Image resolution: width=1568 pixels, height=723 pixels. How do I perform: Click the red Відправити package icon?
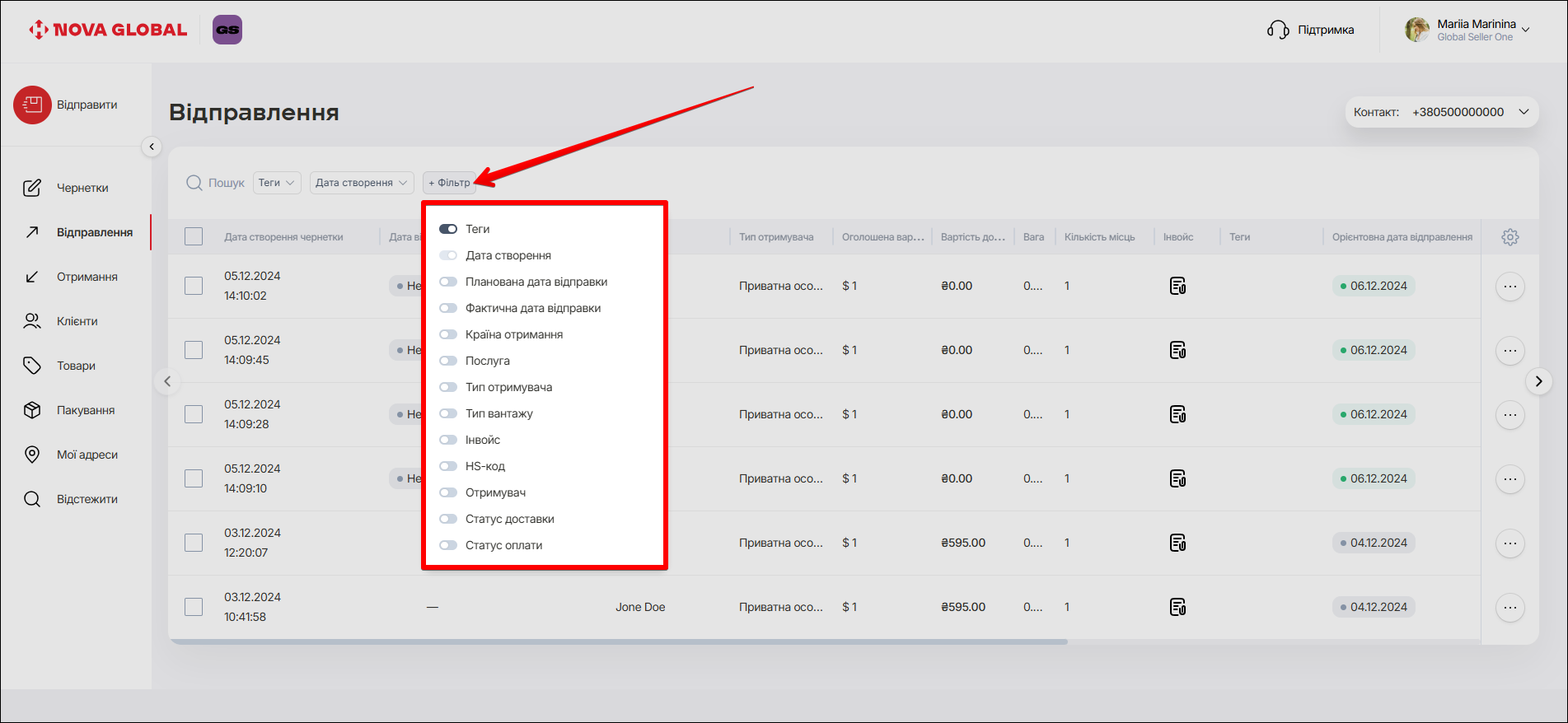pyautogui.click(x=32, y=105)
